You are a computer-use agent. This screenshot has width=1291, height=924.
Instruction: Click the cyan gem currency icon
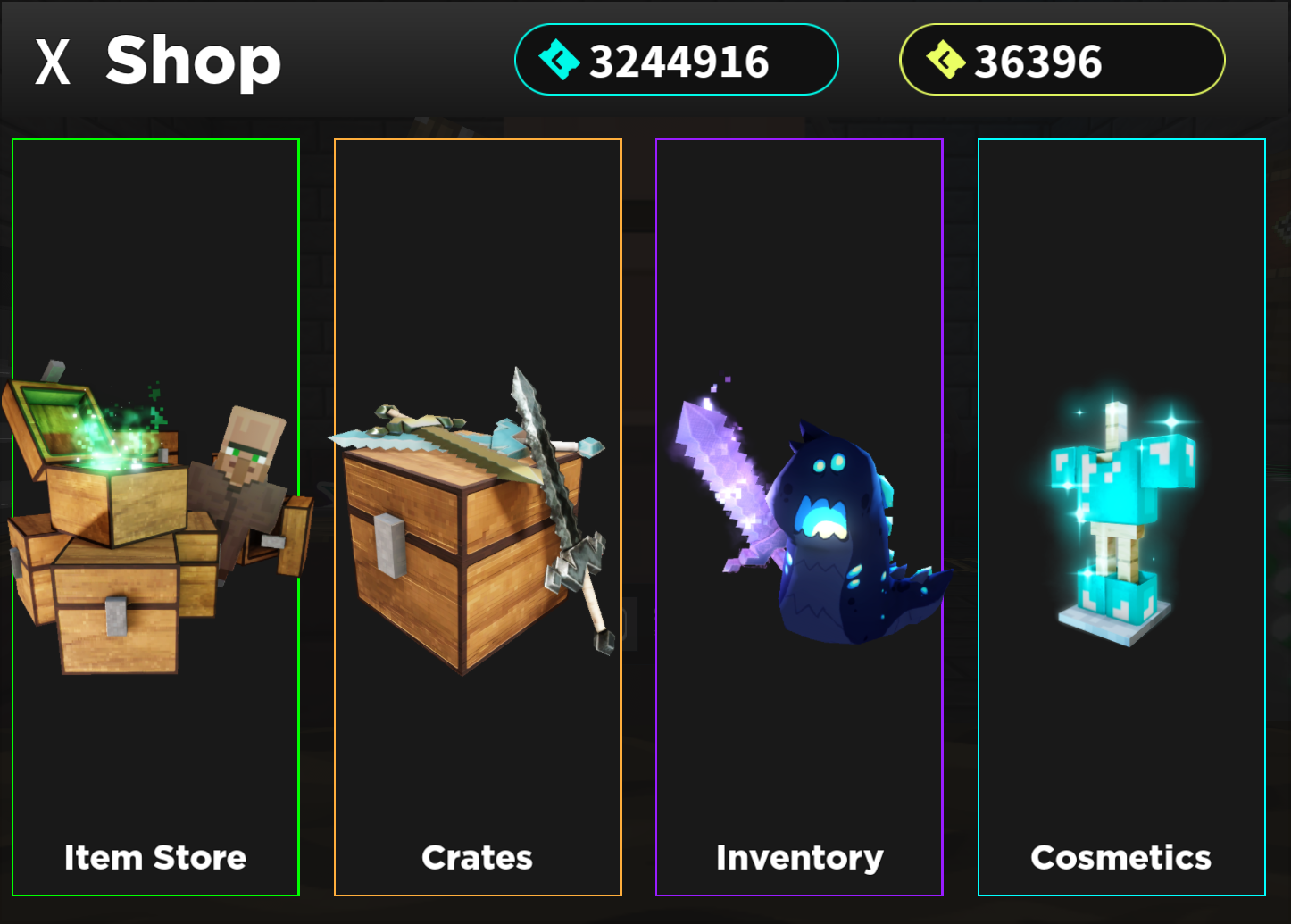coord(560,60)
